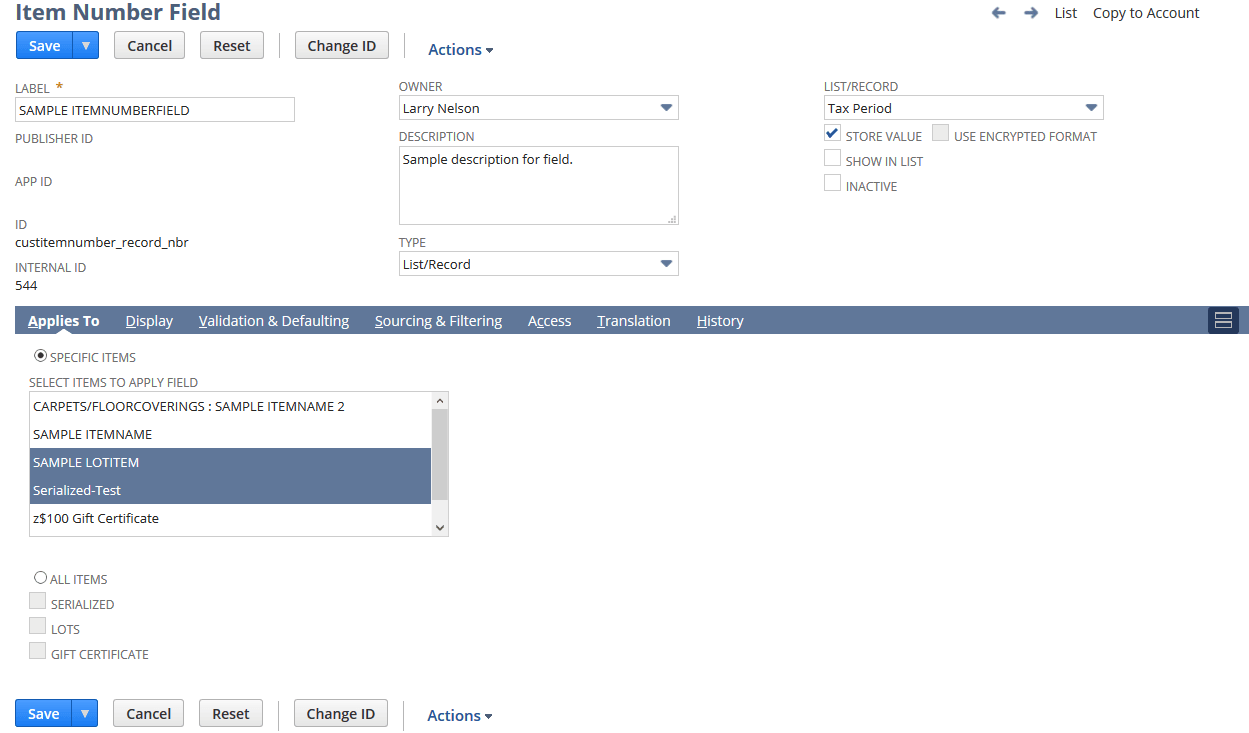
Task: Toggle Use Encrypted Format checkbox
Action: click(x=940, y=133)
